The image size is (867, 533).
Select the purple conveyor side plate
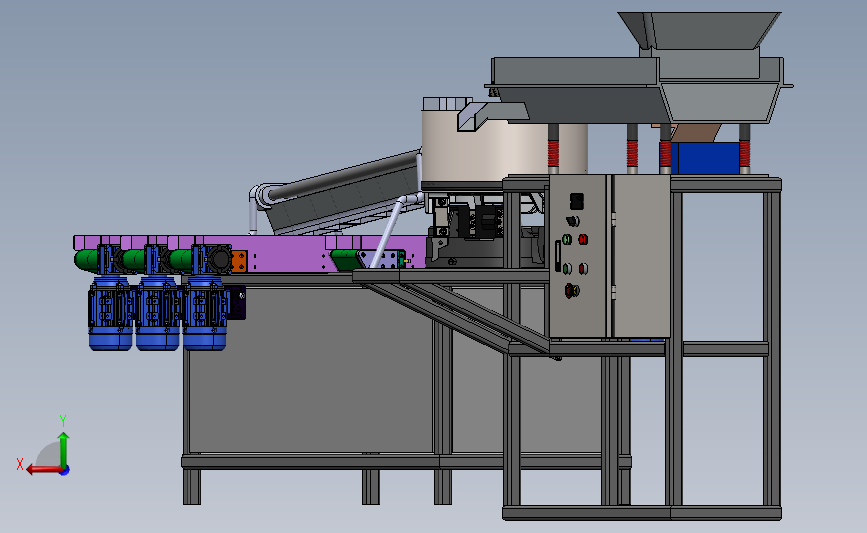(288, 254)
